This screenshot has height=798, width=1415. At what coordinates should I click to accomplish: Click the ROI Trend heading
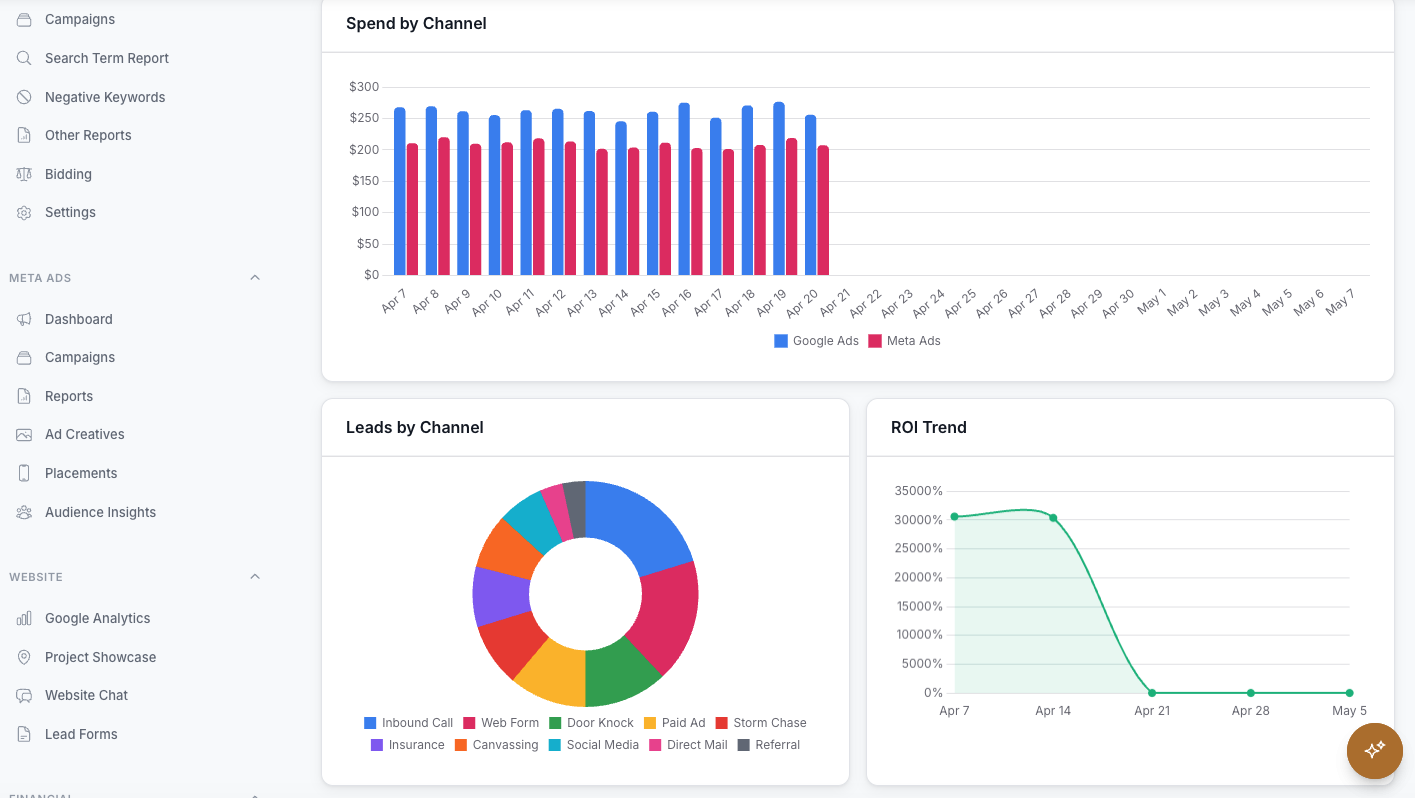click(929, 427)
